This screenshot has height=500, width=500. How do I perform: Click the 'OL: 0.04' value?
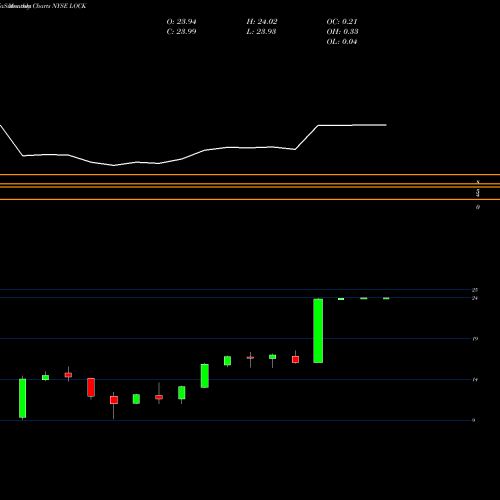pyautogui.click(x=342, y=42)
